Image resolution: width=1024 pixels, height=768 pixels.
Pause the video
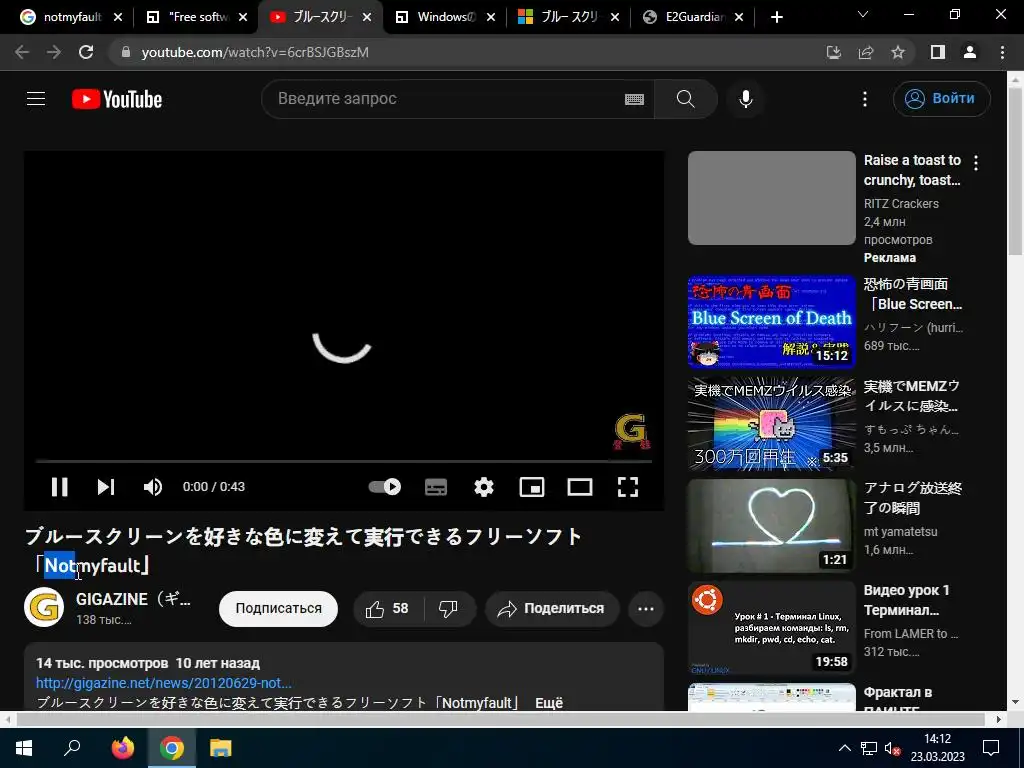point(59,487)
